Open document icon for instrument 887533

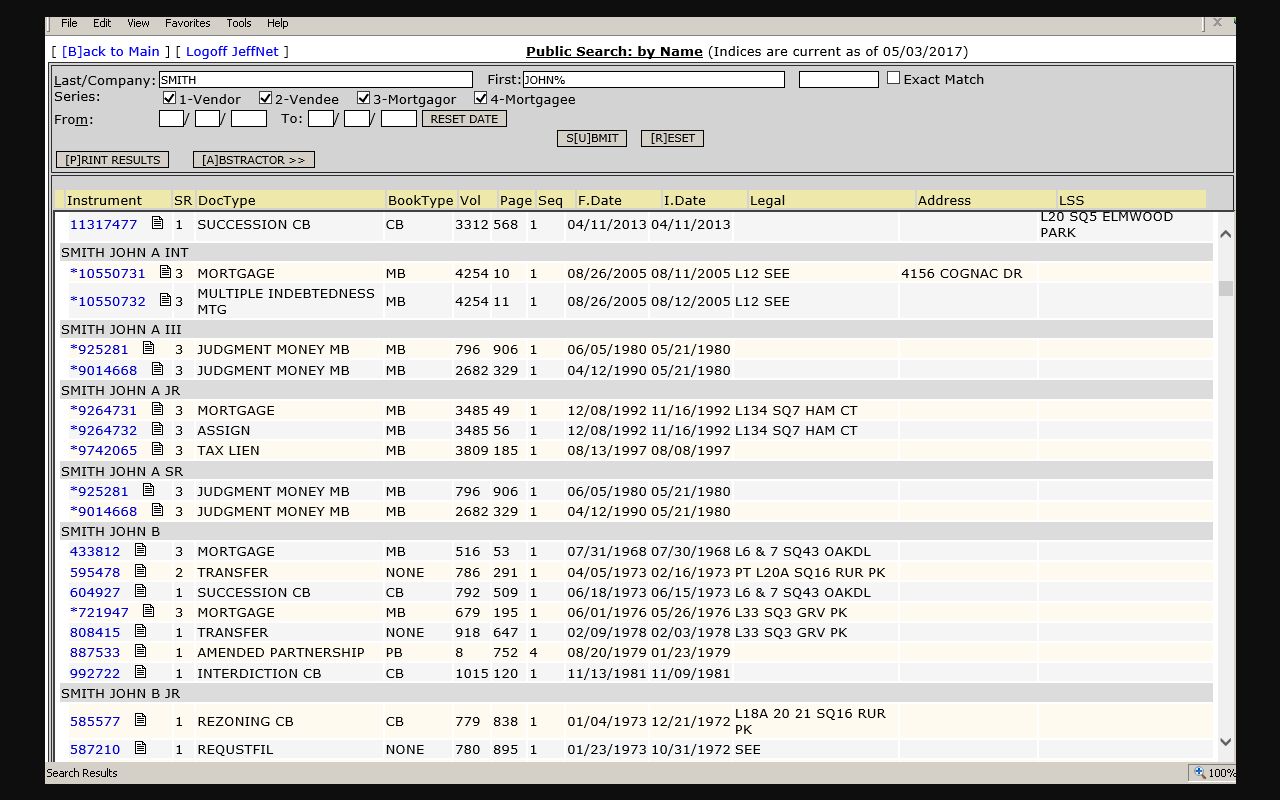point(140,651)
